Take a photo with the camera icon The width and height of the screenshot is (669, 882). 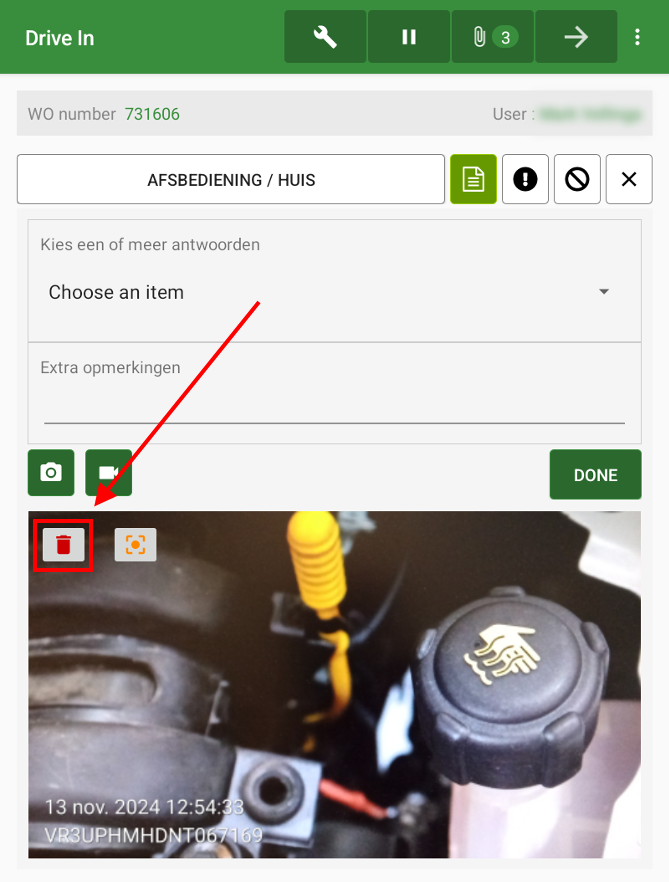pos(51,473)
